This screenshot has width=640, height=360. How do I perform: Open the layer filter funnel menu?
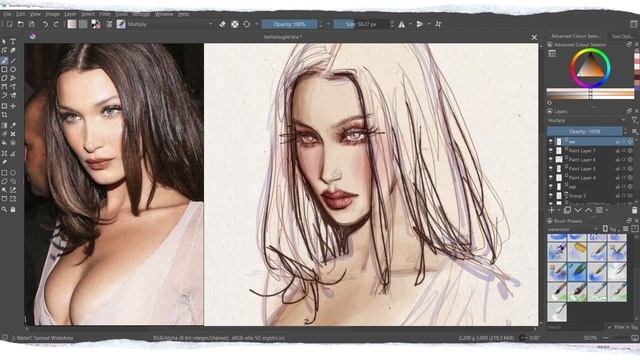(x=634, y=120)
